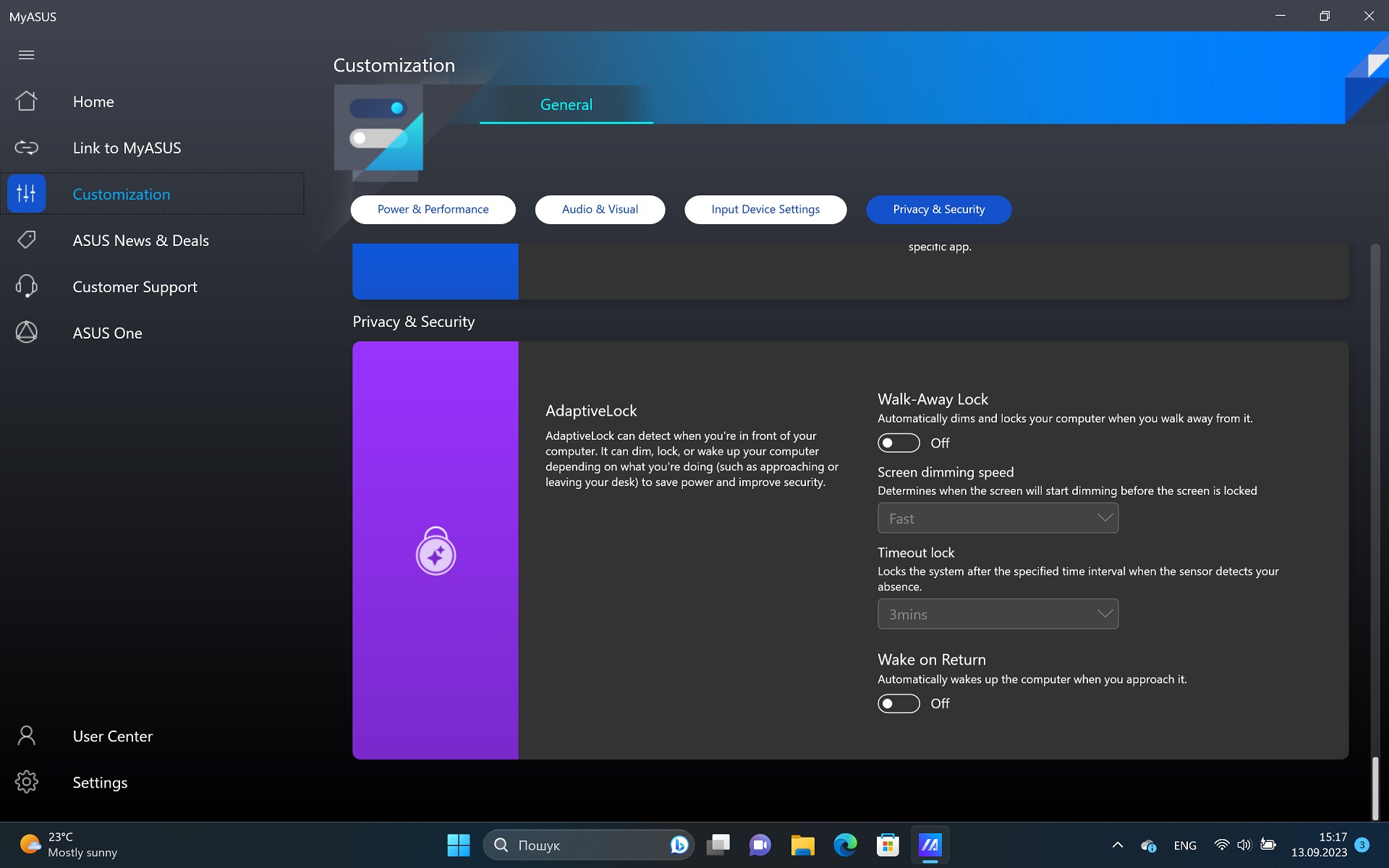Click the Audio & Visual button
The image size is (1389, 868).
point(600,210)
